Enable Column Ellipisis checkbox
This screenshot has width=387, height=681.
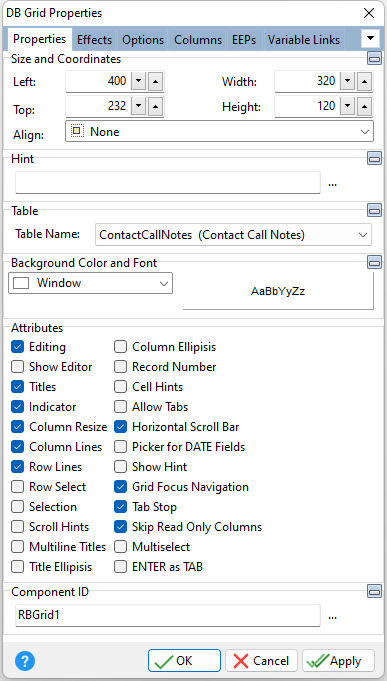[120, 347]
